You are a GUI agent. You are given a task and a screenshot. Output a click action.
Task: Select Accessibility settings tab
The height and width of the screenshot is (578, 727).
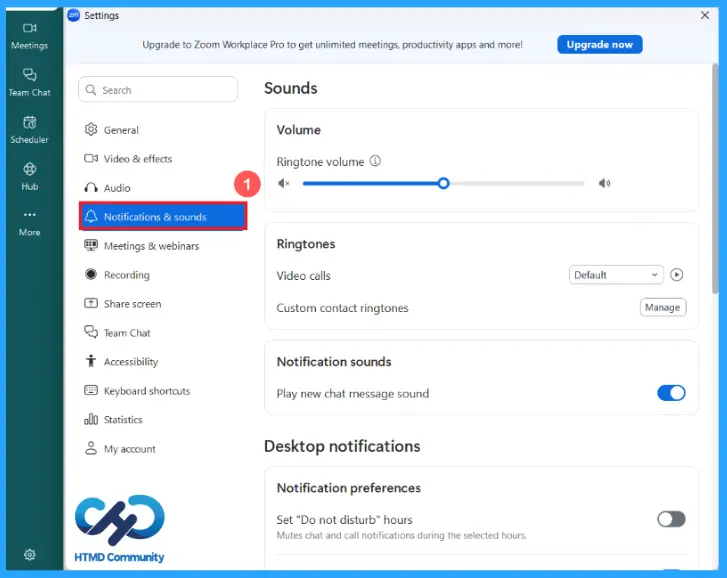(x=162, y=361)
